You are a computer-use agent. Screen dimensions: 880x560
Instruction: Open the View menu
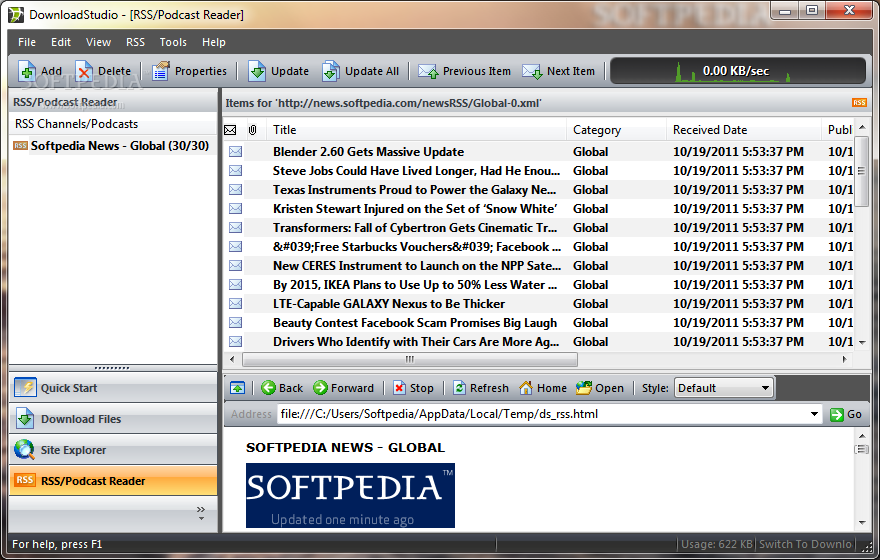(x=98, y=42)
